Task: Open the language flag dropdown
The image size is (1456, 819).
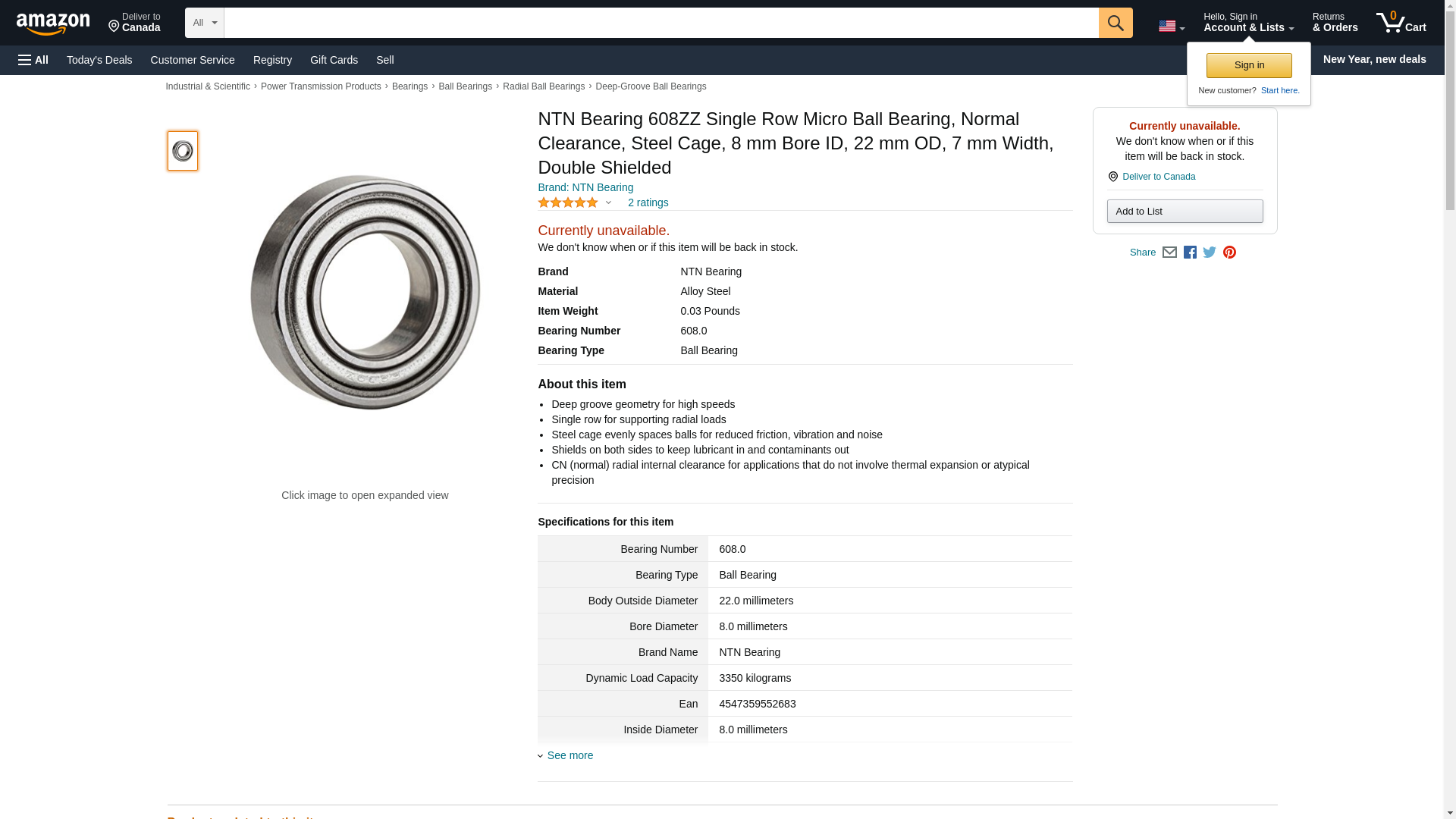Action: click(x=1171, y=27)
